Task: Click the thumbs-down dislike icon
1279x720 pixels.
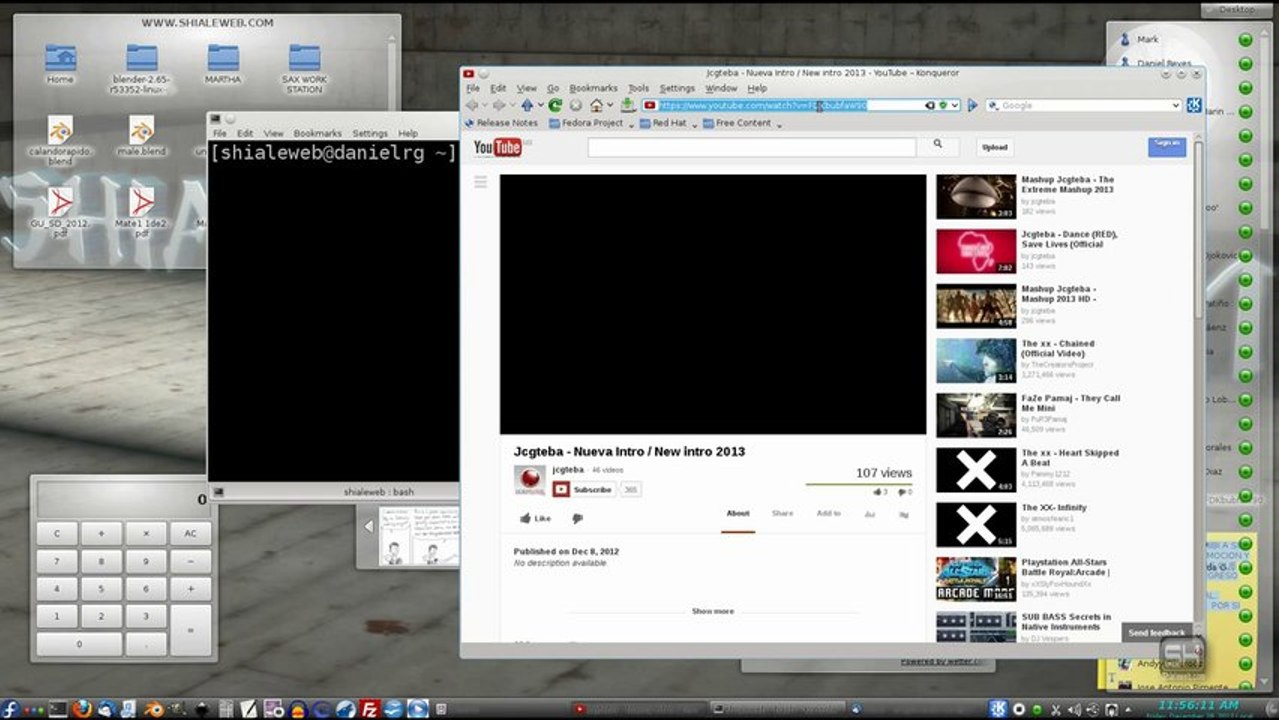Action: tap(577, 518)
